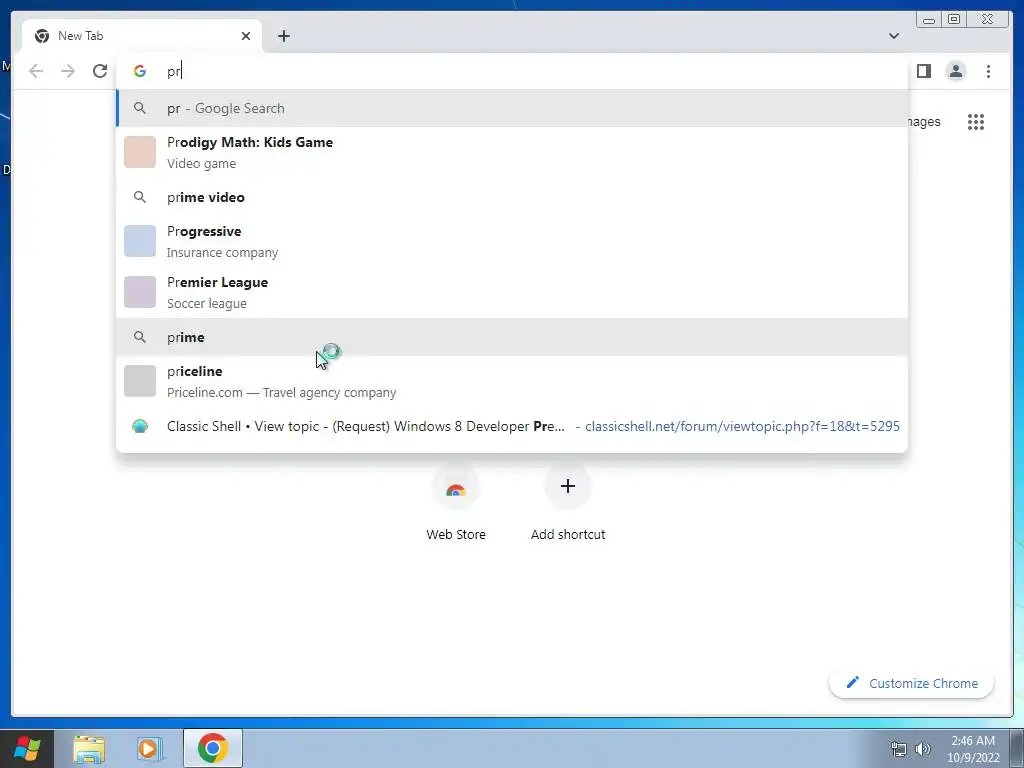Choose the 'prime video' suggestion
The image size is (1024, 768).
[512, 197]
